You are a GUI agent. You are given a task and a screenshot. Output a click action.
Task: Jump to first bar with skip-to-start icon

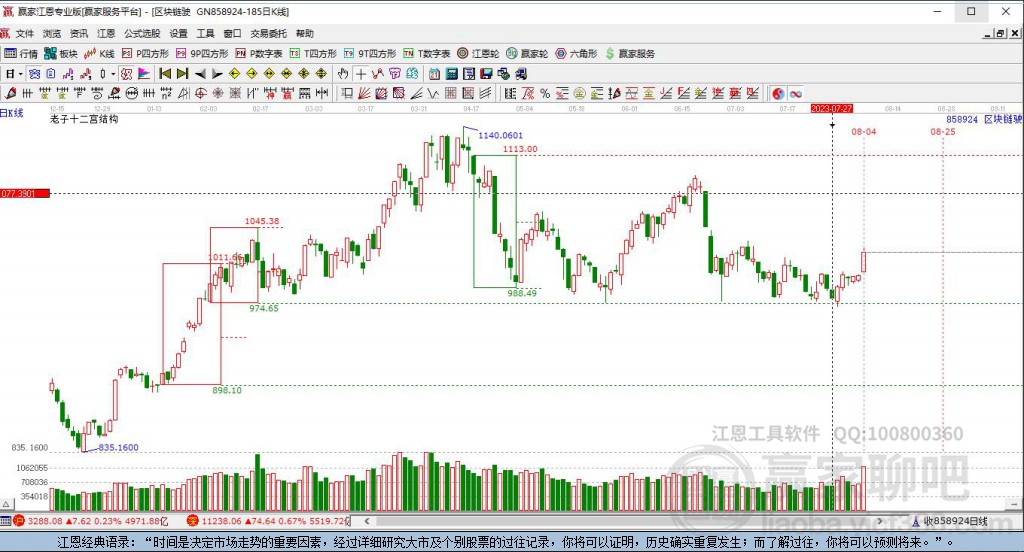click(165, 74)
